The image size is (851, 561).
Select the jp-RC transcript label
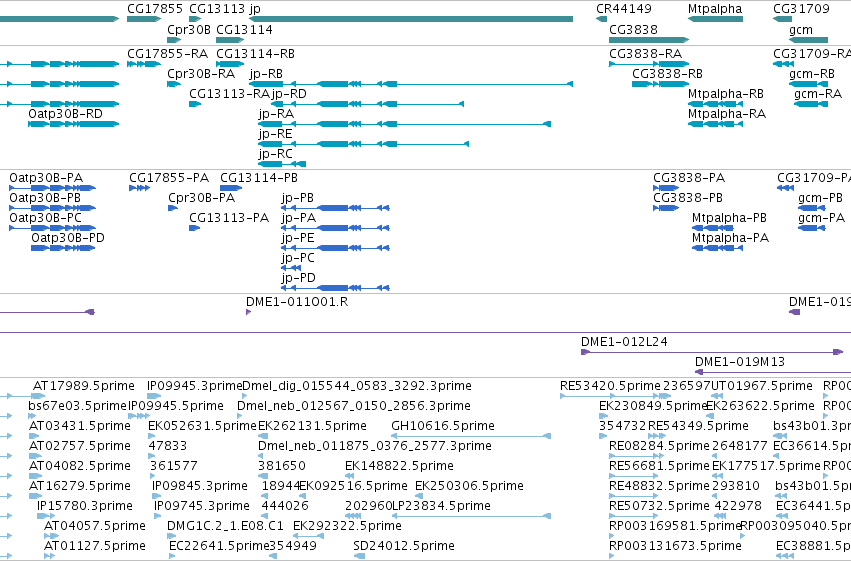[x=275, y=155]
